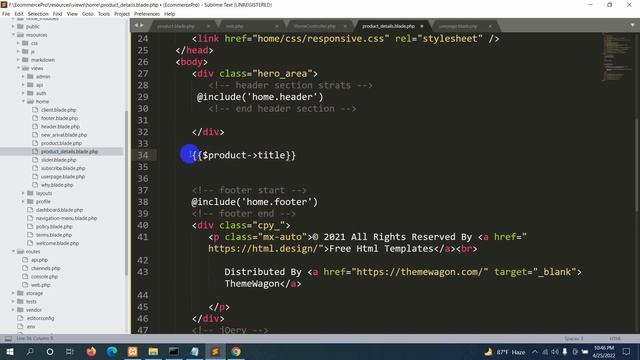Screen dimensions: 640x360
Task: Open the Tools menu
Action: coord(104,13)
